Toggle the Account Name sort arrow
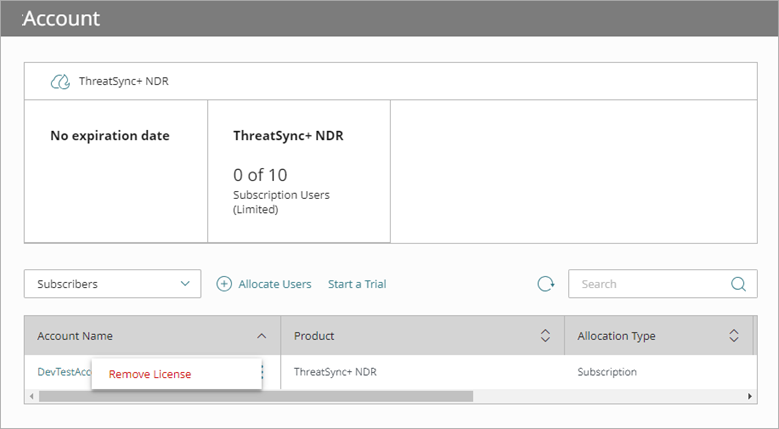This screenshot has width=779, height=429. (262, 336)
